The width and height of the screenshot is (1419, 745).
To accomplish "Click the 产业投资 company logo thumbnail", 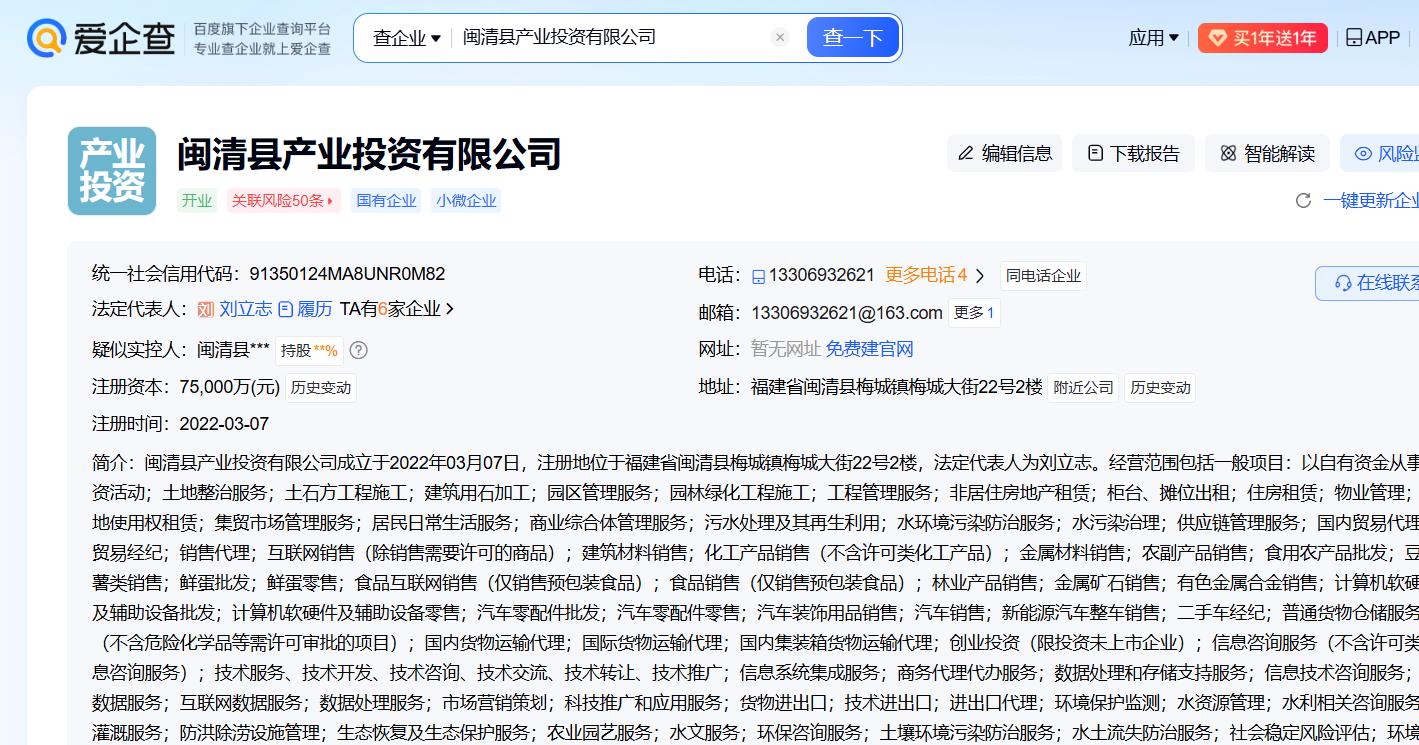I will (x=112, y=171).
